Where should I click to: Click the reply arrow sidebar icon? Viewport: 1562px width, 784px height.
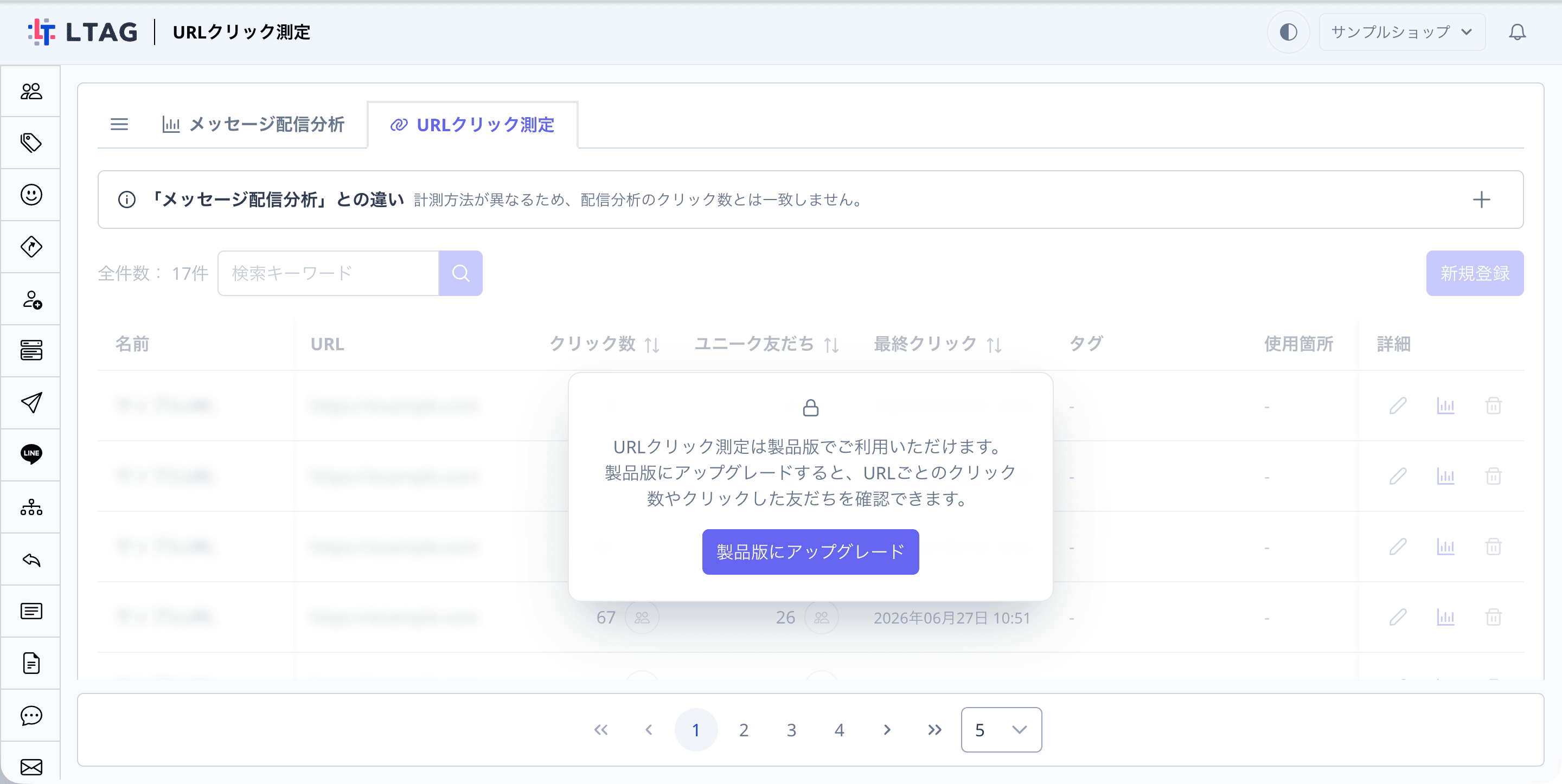[x=31, y=559]
